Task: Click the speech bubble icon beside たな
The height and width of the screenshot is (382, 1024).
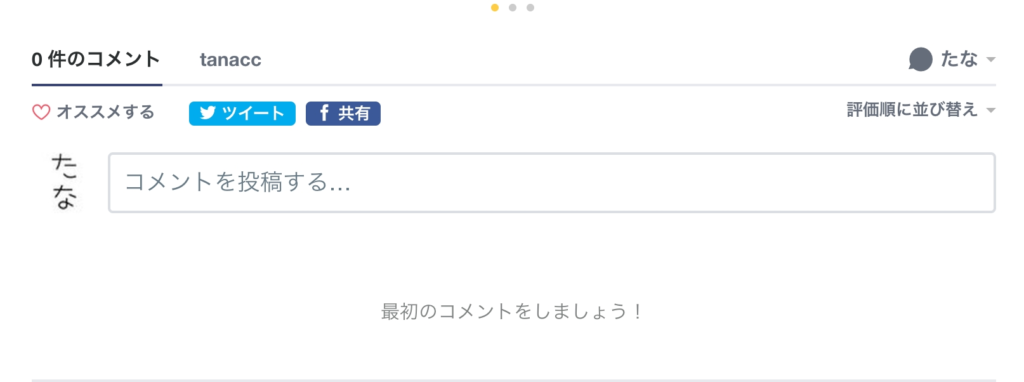Action: [920, 60]
